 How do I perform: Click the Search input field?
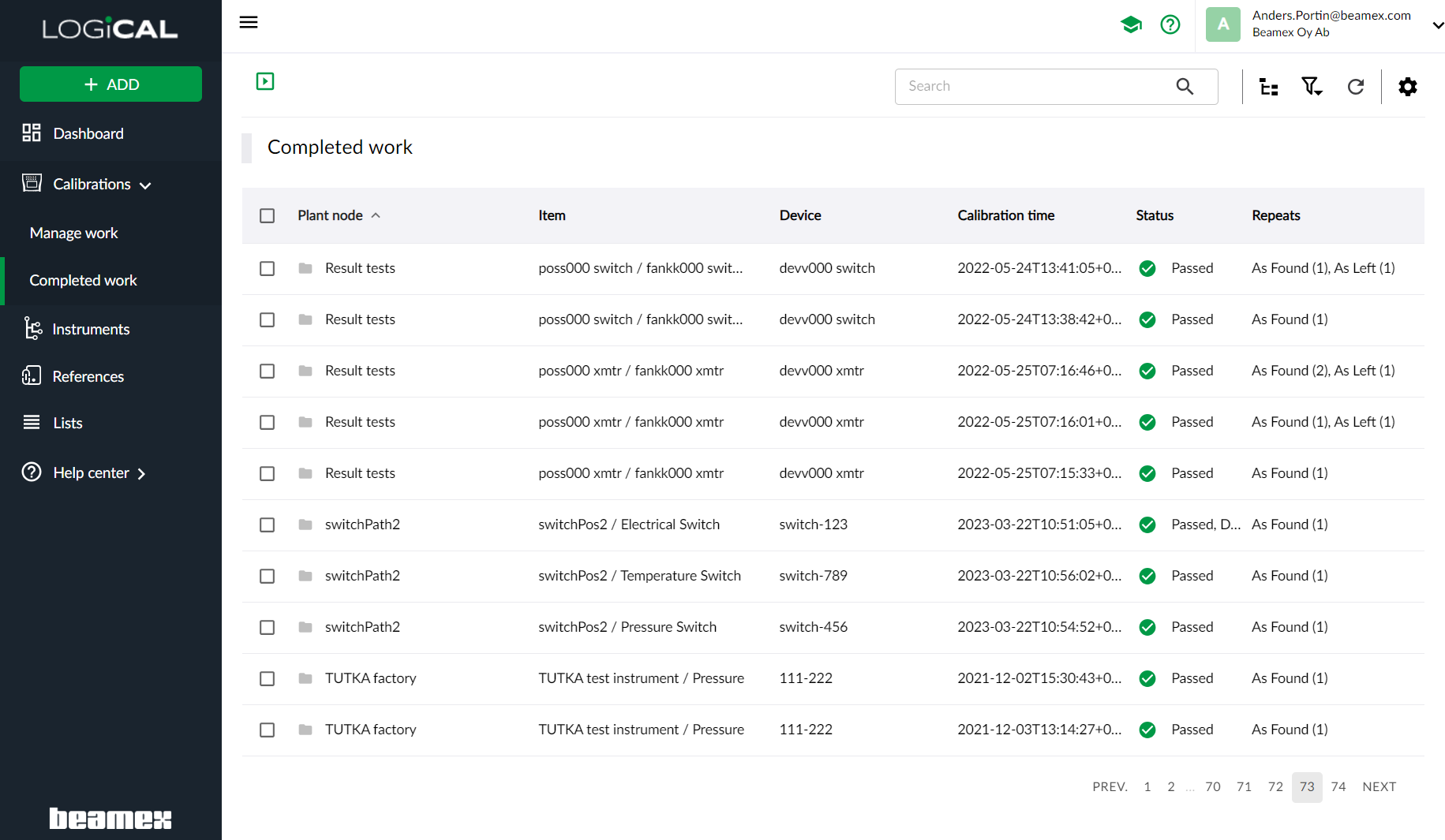(x=1056, y=86)
